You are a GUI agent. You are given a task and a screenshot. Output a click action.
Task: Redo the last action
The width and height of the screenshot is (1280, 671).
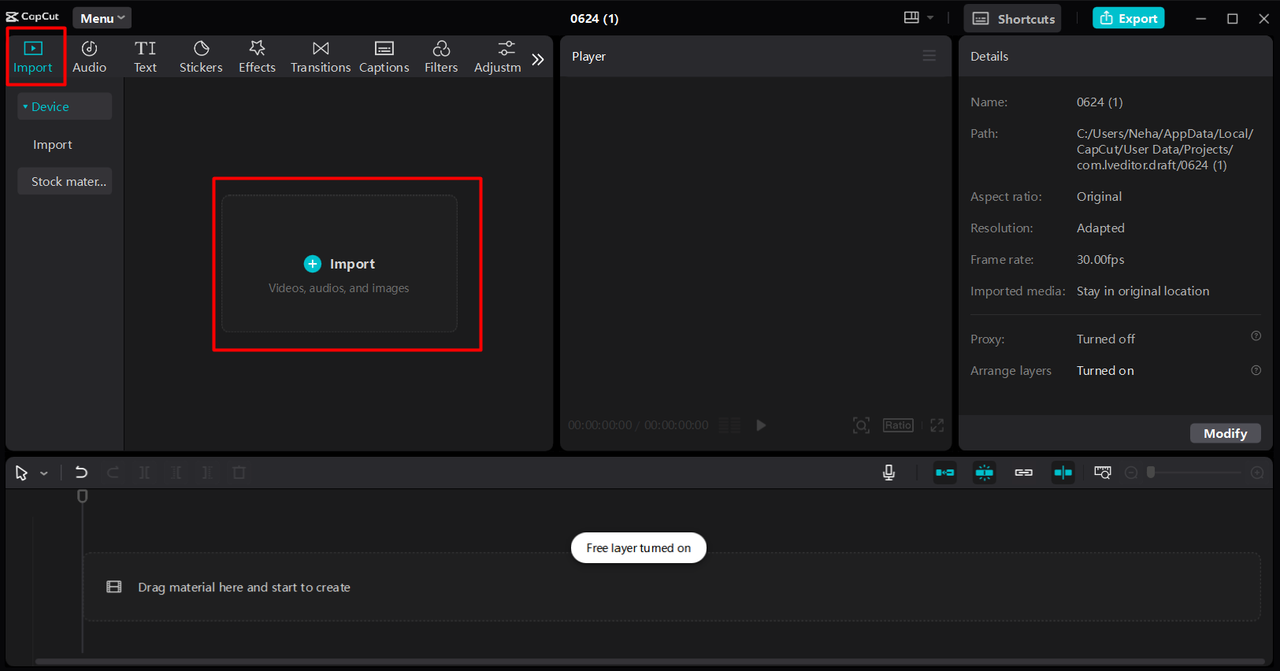coord(113,473)
